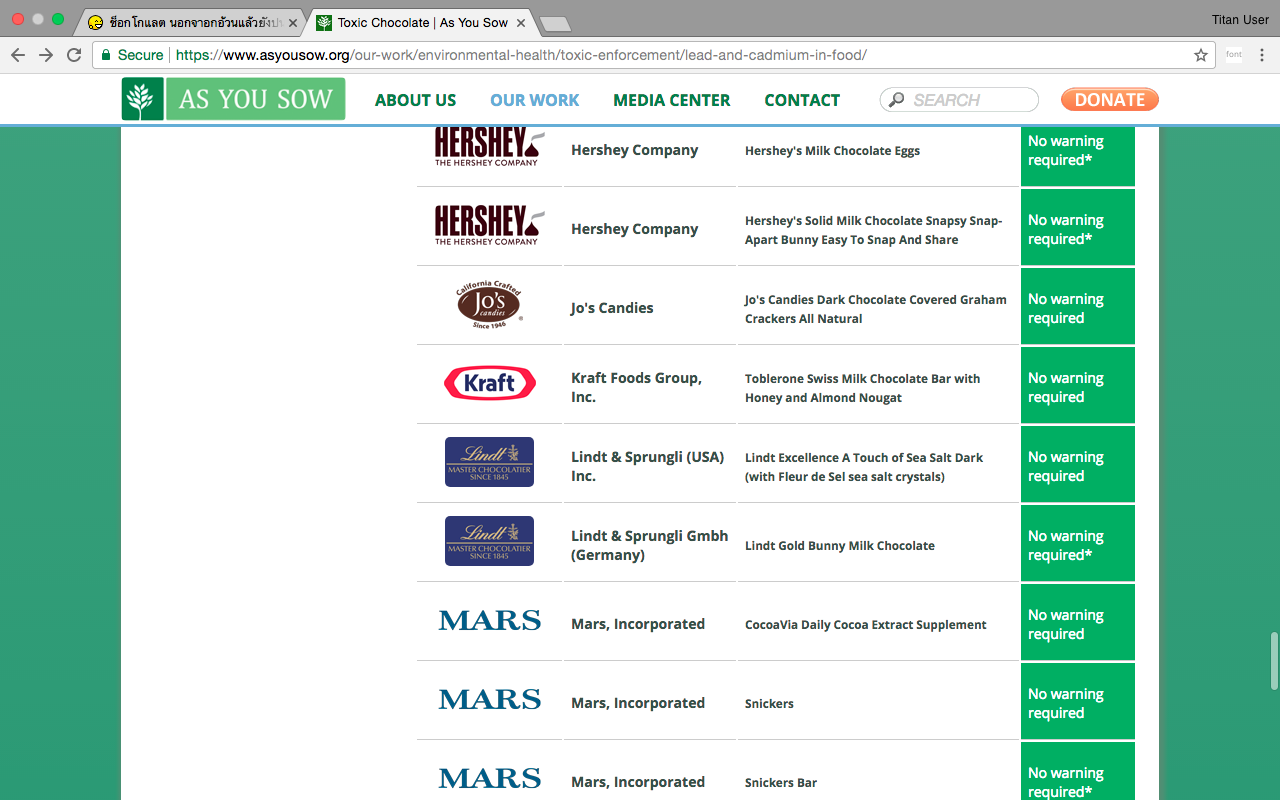The width and height of the screenshot is (1280, 800).
Task: Click Jo's Candies Dark Chocolate Graham Crackers text
Action: tap(875, 309)
